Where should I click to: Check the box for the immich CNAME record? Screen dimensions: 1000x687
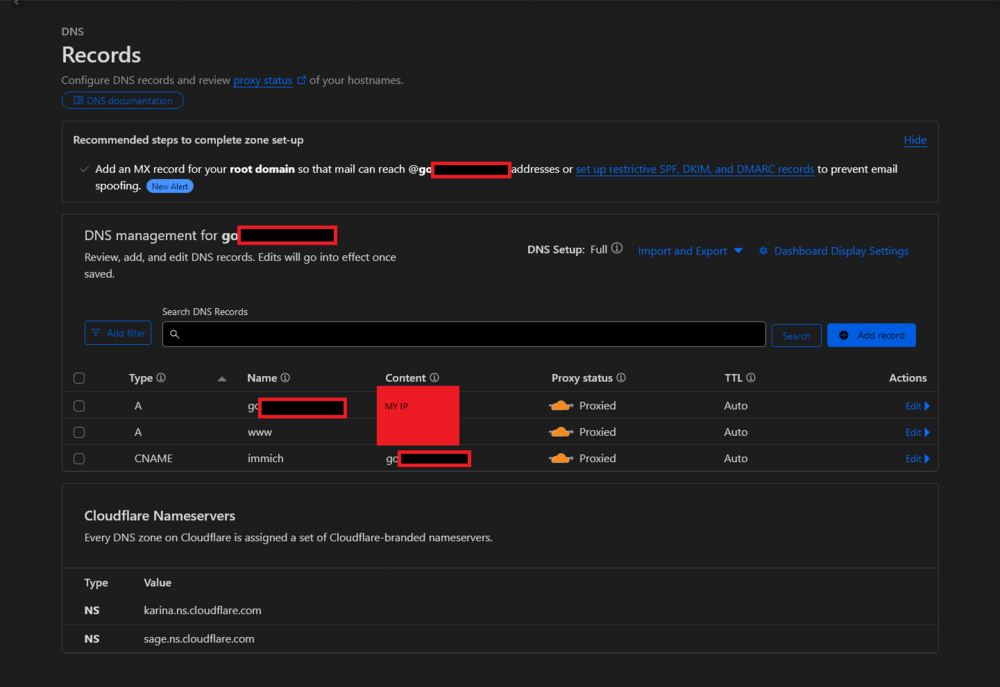79,459
